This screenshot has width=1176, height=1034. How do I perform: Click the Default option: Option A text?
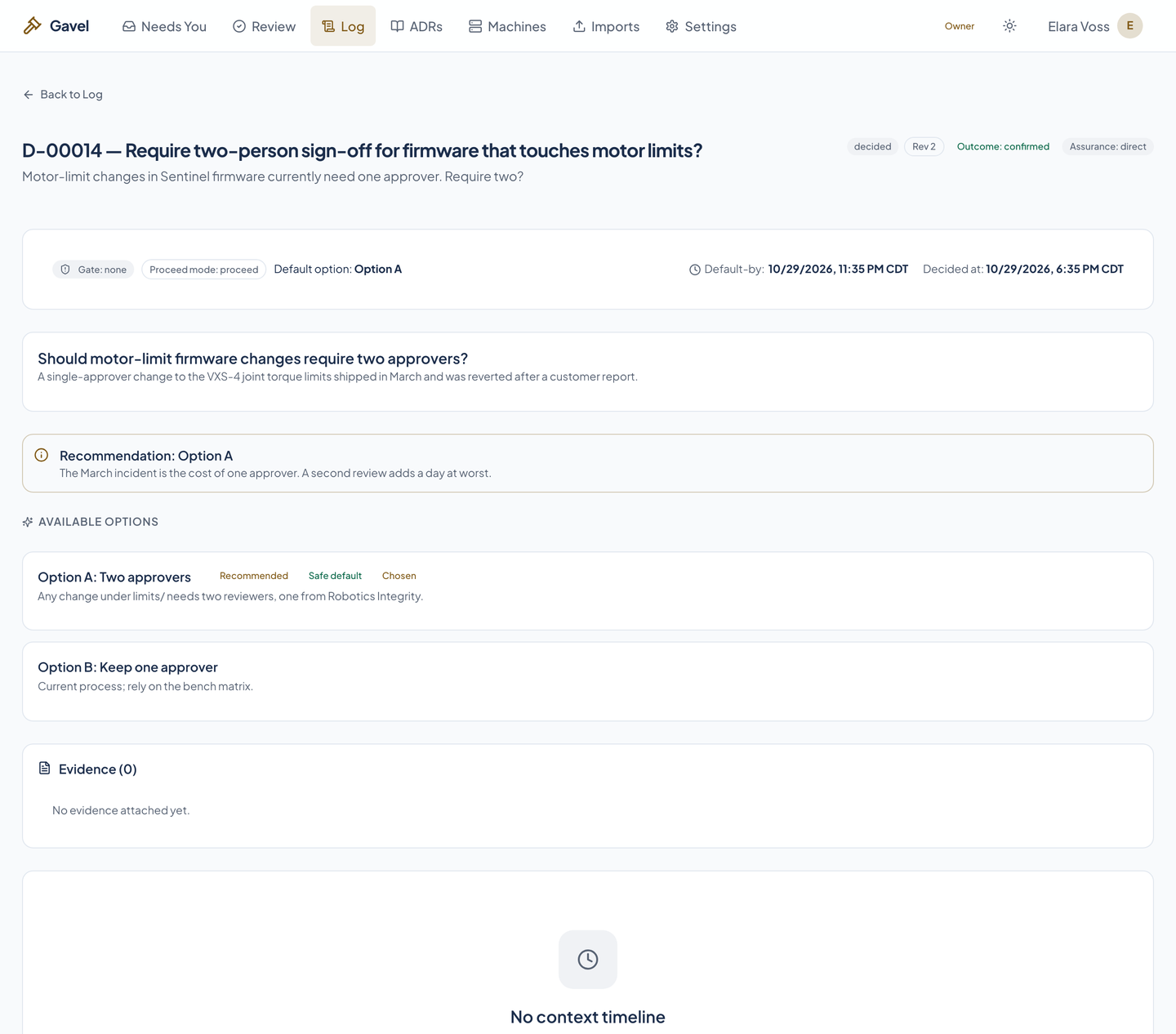pos(338,270)
